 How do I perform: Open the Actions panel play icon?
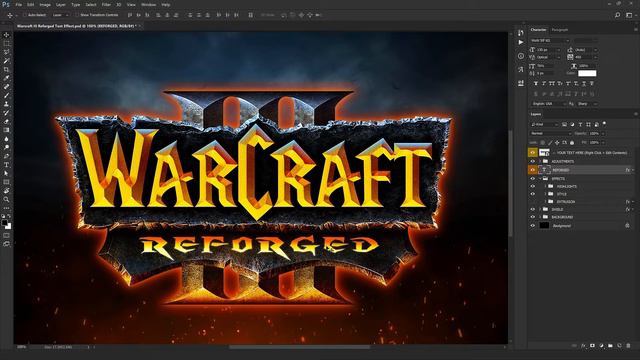click(521, 42)
